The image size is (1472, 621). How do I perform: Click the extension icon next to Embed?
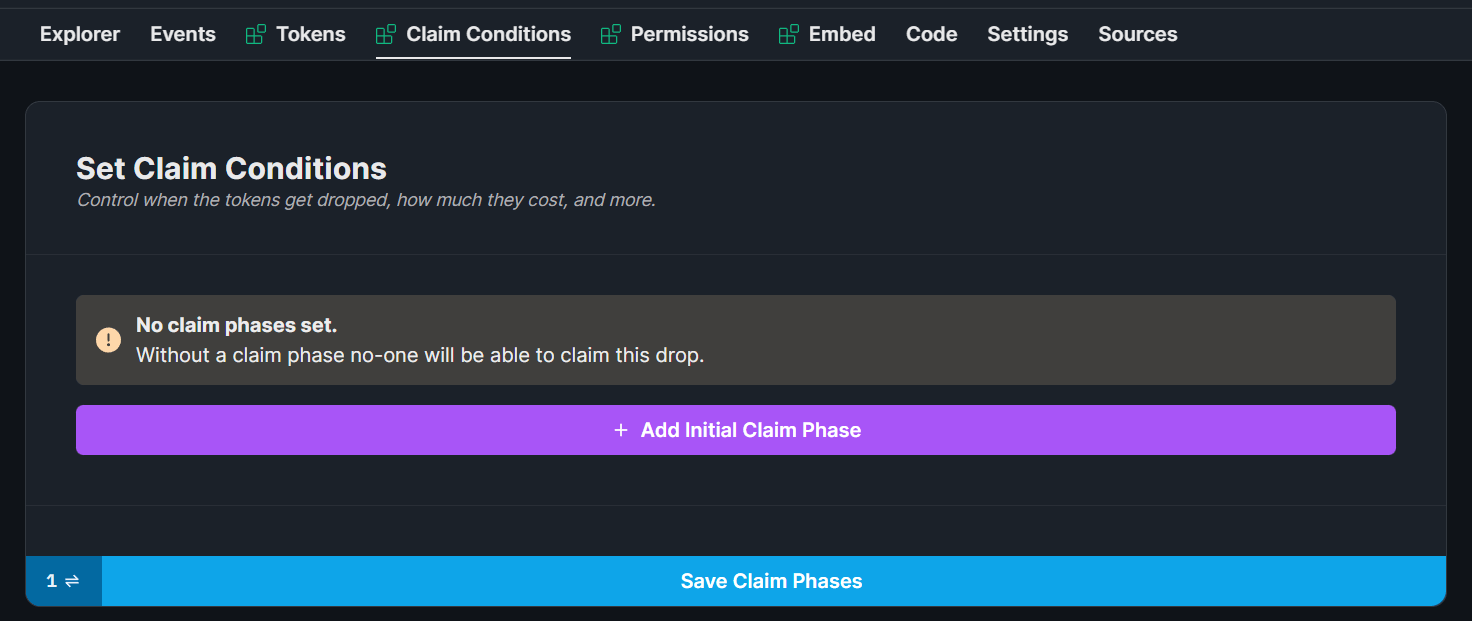(x=789, y=33)
